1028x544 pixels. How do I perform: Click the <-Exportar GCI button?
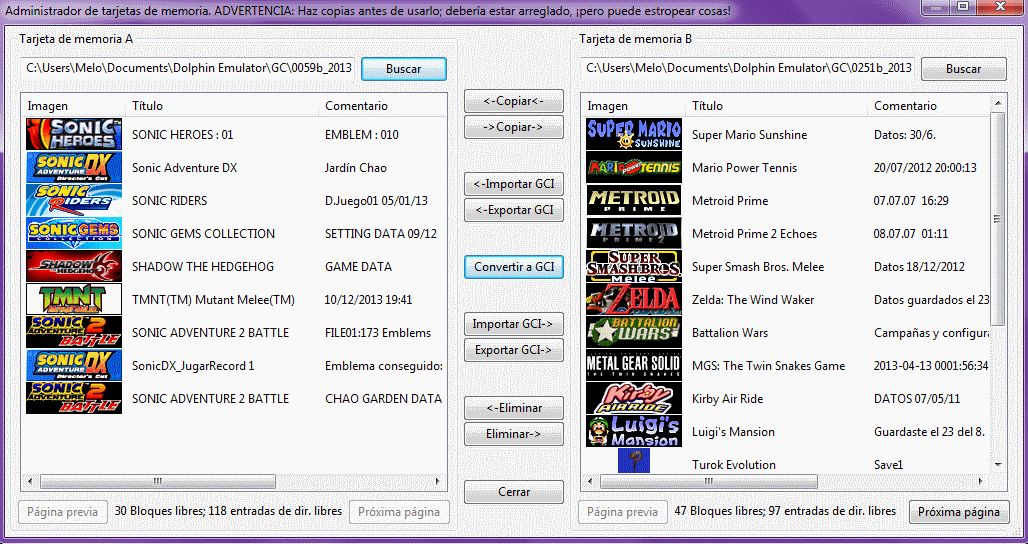[x=514, y=210]
